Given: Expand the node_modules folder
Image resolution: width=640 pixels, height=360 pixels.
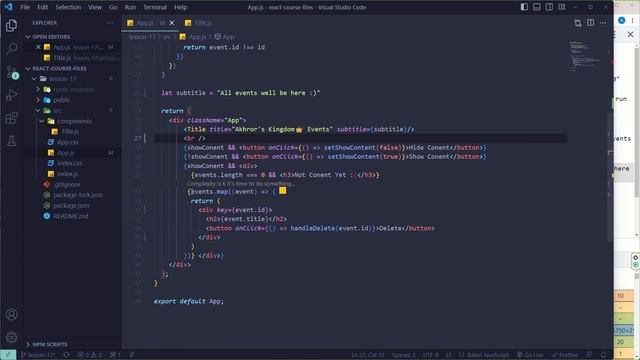Looking at the screenshot, I should tap(73, 89).
